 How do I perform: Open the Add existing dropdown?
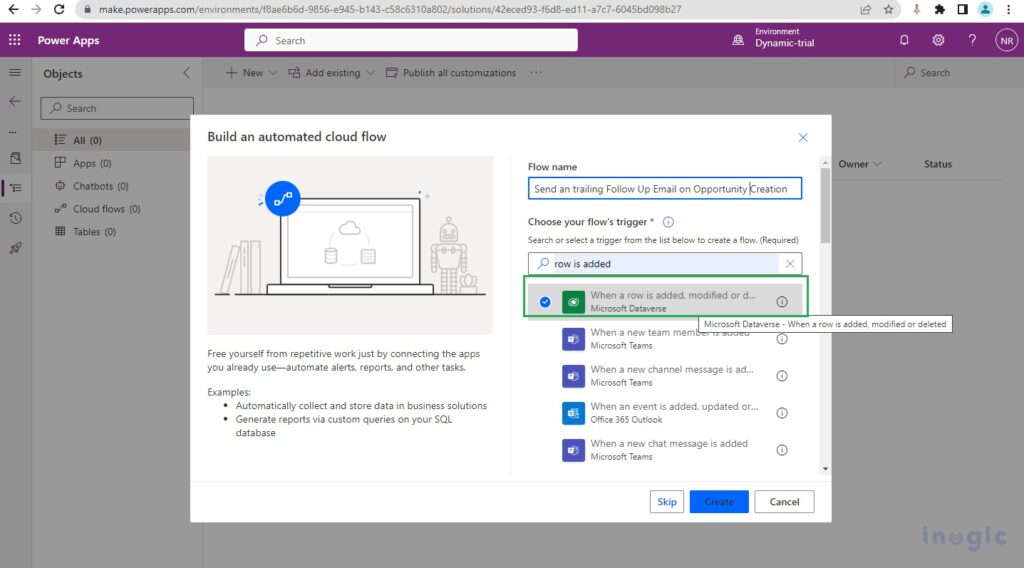[x=331, y=73]
